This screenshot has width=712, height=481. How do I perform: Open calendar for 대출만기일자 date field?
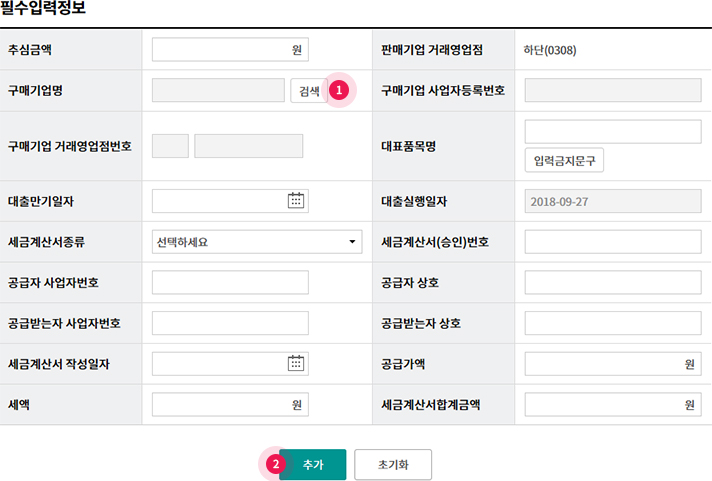[x=296, y=200]
